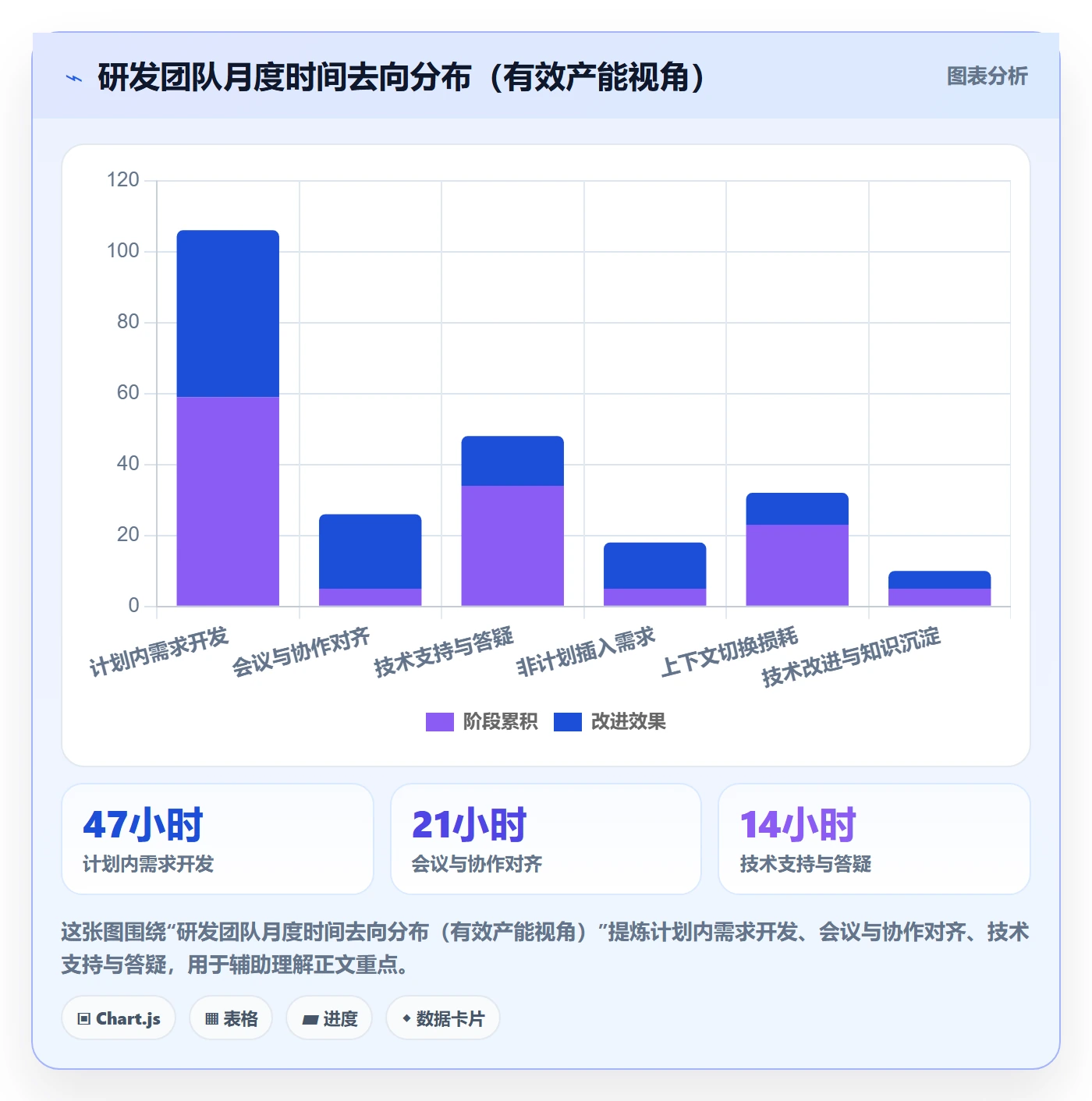This screenshot has height=1101, width=1092.
Task: Click blue segment of 会议与协作对齐 bar
Action: 370,551
